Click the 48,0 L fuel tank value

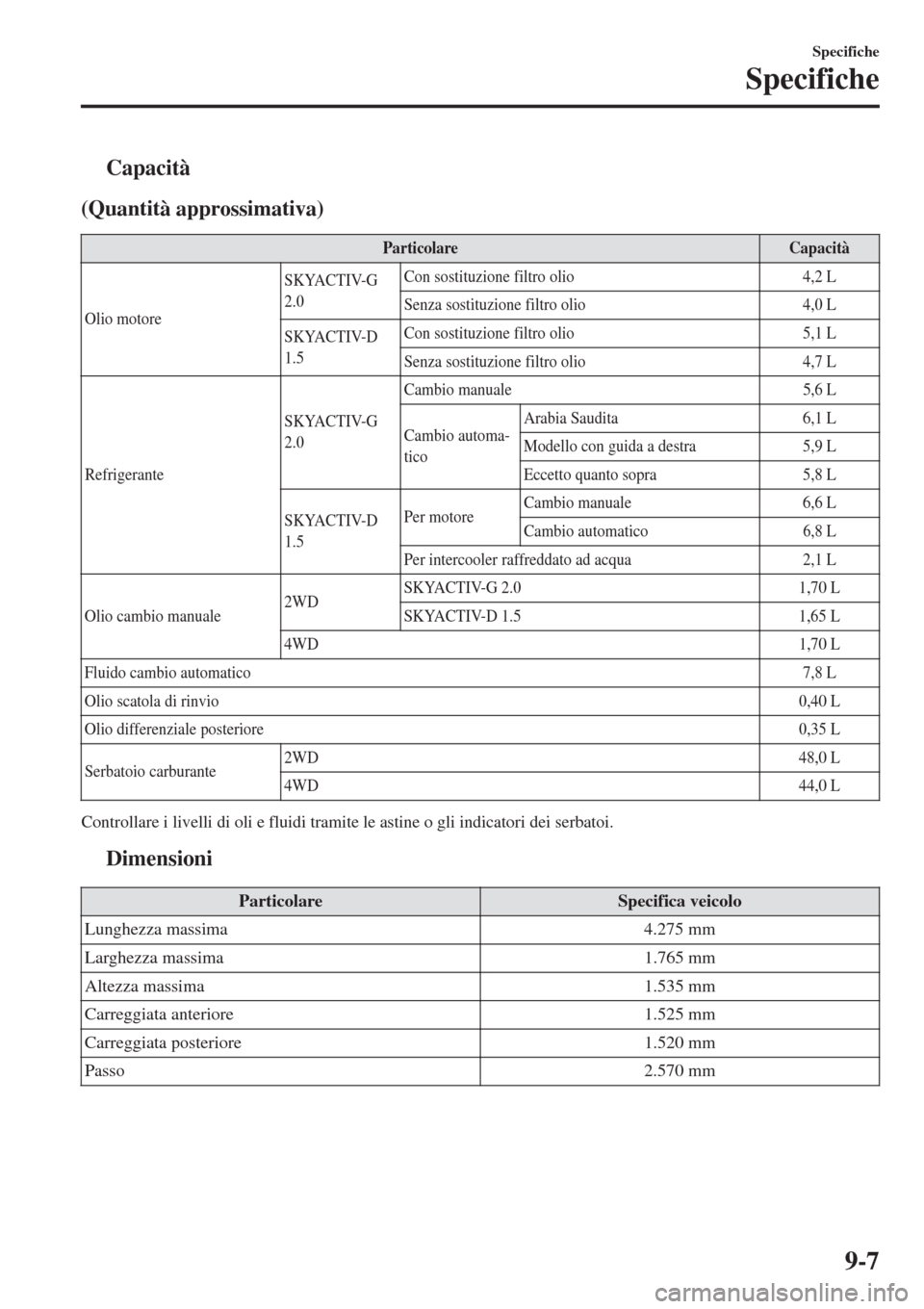(819, 757)
